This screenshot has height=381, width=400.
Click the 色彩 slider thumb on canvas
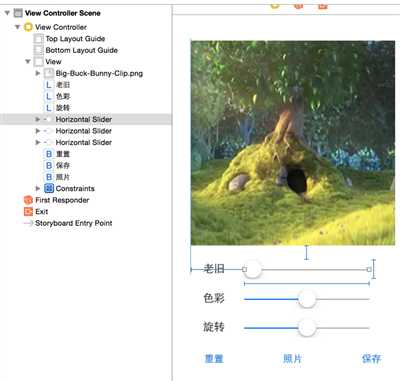coord(307,299)
